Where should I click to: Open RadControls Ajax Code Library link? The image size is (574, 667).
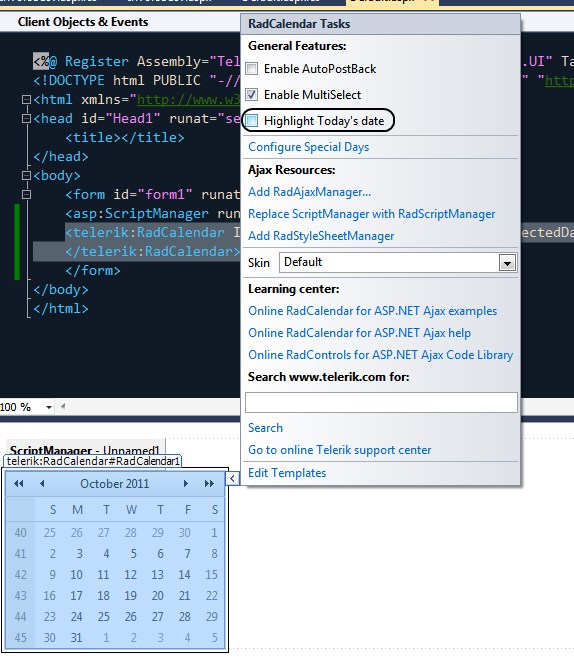point(380,355)
